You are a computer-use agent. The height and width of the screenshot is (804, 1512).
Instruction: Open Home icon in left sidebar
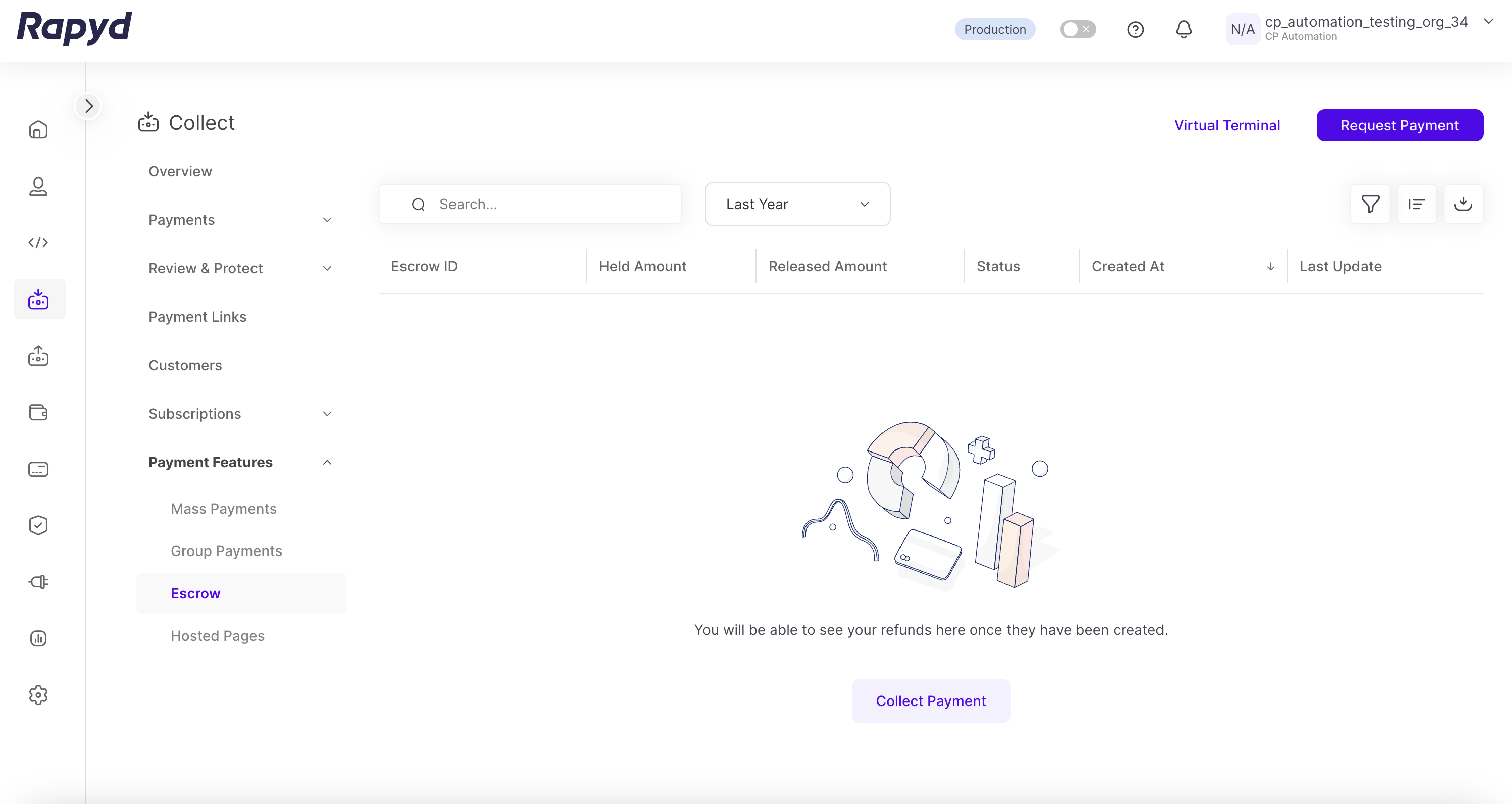(x=38, y=129)
